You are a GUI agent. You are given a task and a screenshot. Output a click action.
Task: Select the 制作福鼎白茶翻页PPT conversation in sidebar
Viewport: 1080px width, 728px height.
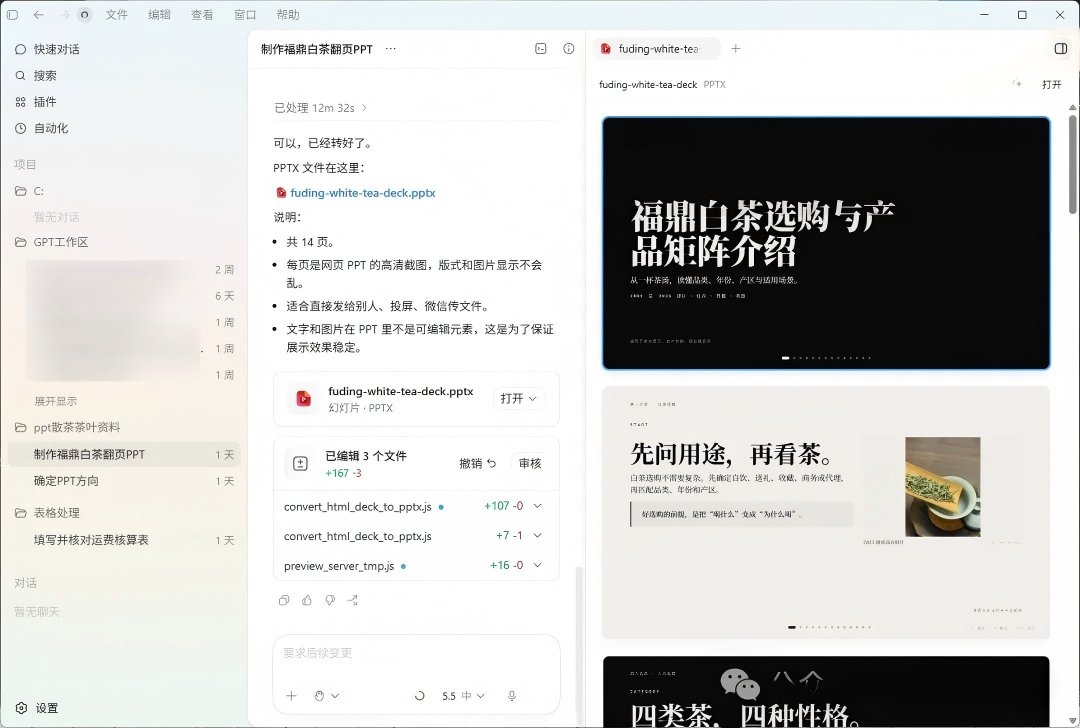click(x=124, y=454)
